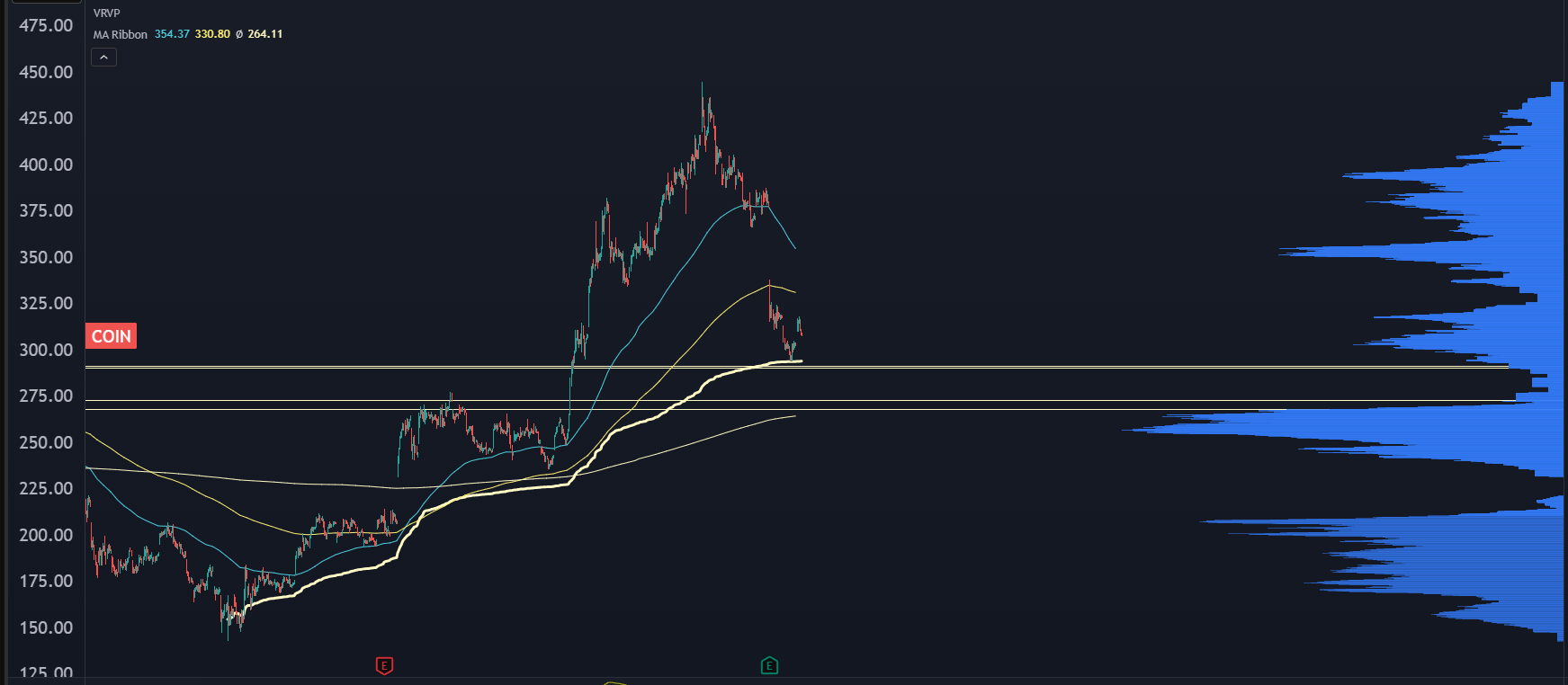
Task: Click the red COIN ticker label
Action: [x=111, y=336]
